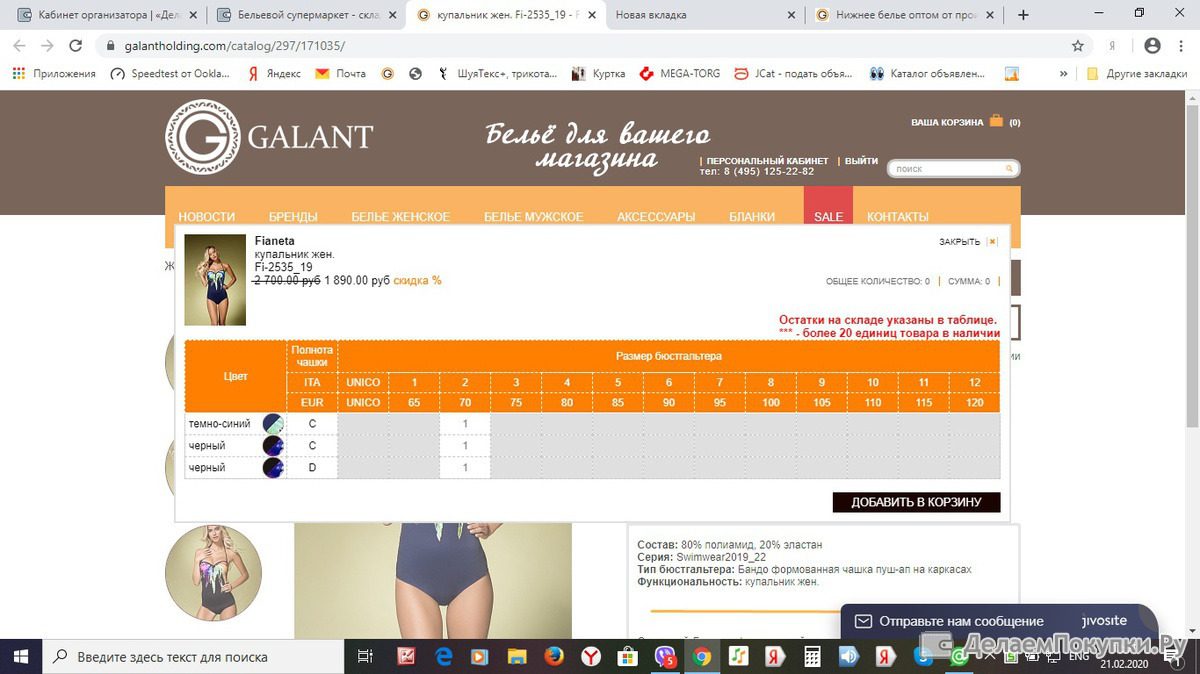Open the БЛАНКИ menu item
The image size is (1200, 674).
(x=752, y=217)
